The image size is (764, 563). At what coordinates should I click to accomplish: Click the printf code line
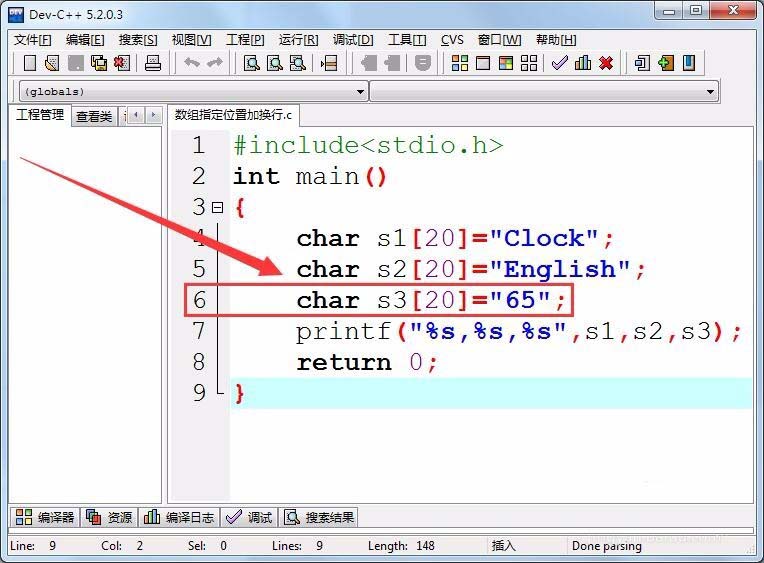[x=519, y=331]
